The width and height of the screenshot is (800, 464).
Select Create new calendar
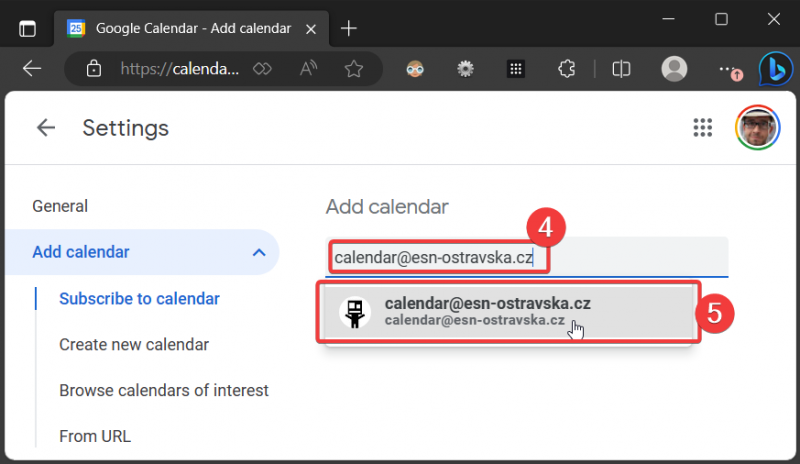[x=134, y=344]
